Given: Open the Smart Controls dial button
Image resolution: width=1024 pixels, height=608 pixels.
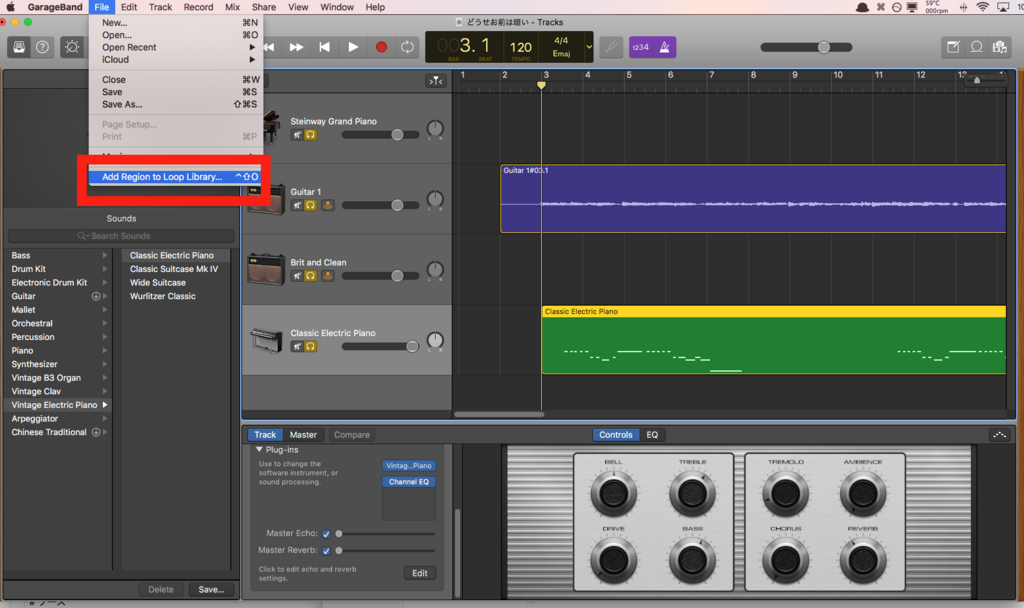Looking at the screenshot, I should [72, 47].
